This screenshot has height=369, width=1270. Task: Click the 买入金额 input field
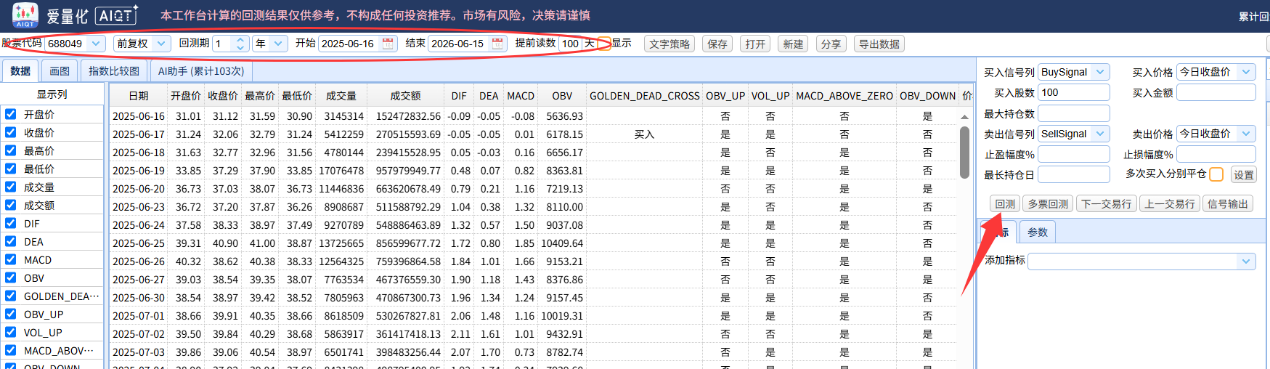coord(1215,92)
